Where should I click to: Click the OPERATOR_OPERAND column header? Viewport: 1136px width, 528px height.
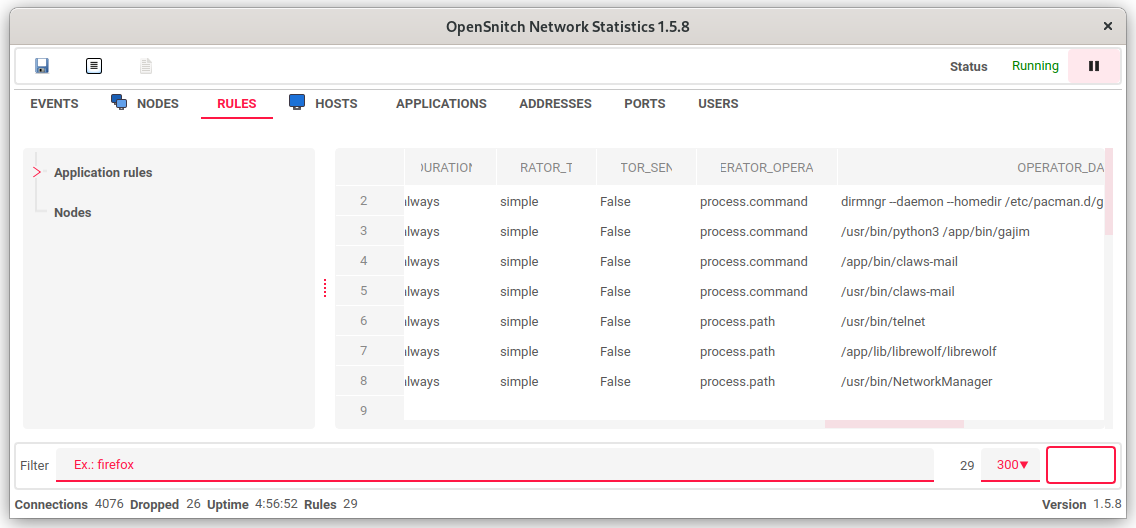click(767, 167)
